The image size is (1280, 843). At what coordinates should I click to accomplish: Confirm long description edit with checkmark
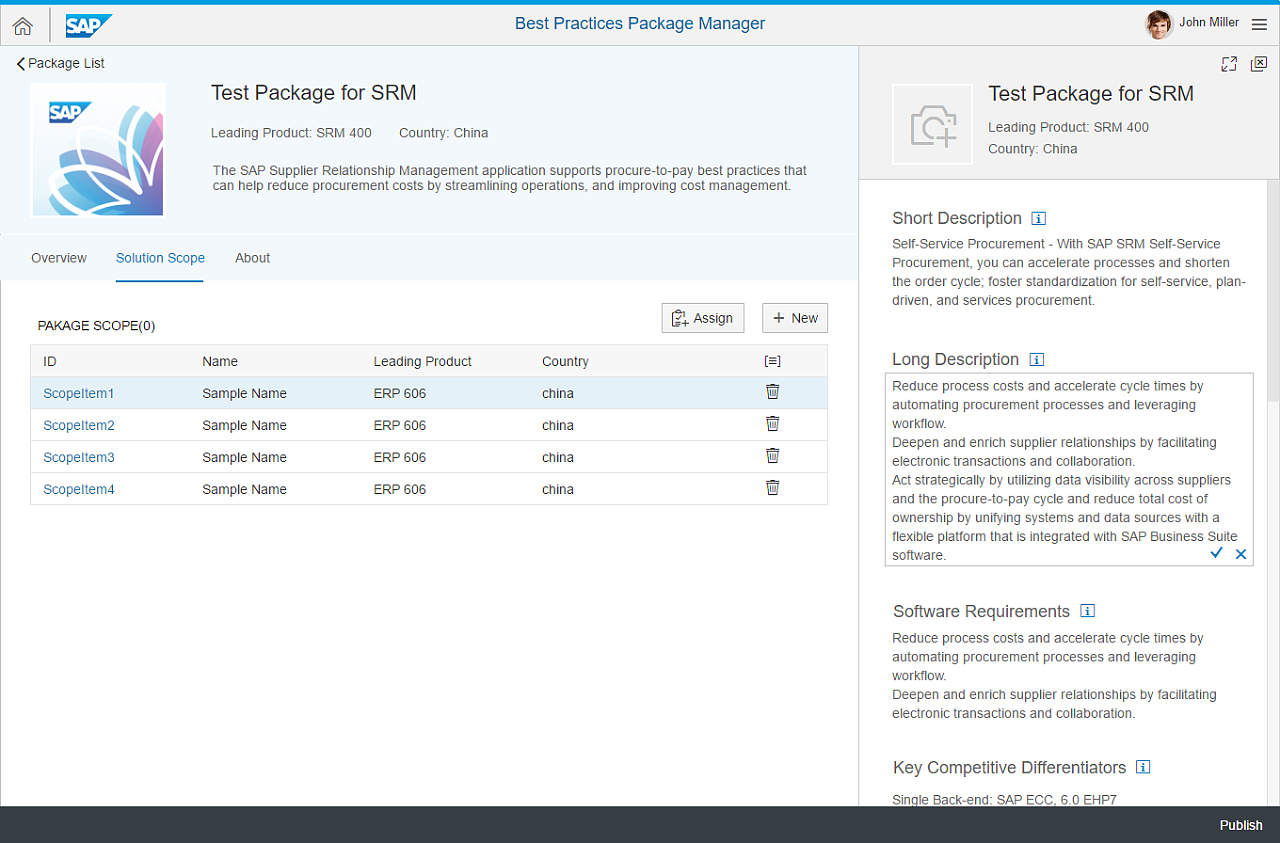click(x=1217, y=553)
